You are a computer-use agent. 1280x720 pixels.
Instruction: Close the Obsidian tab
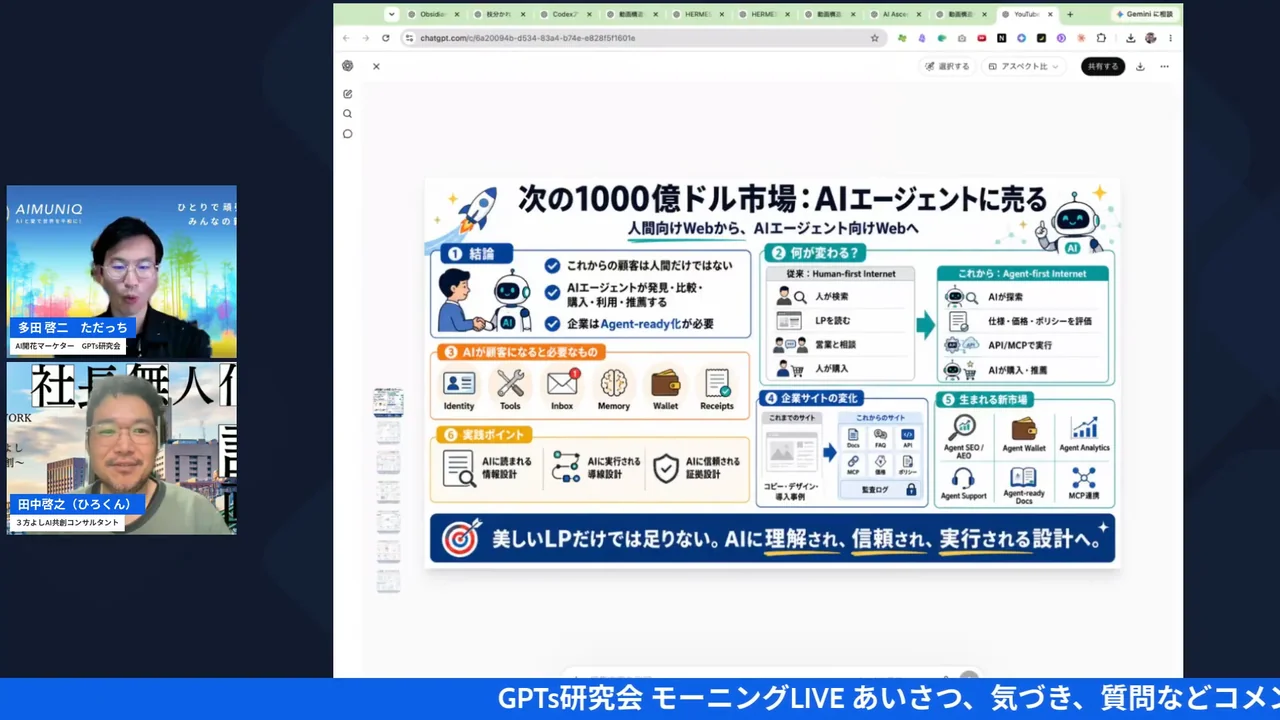(457, 14)
